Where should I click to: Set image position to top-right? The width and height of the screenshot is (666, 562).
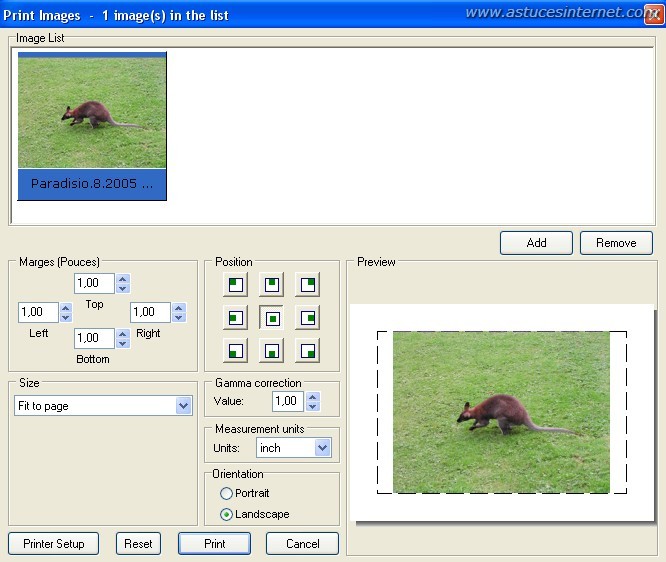308,284
